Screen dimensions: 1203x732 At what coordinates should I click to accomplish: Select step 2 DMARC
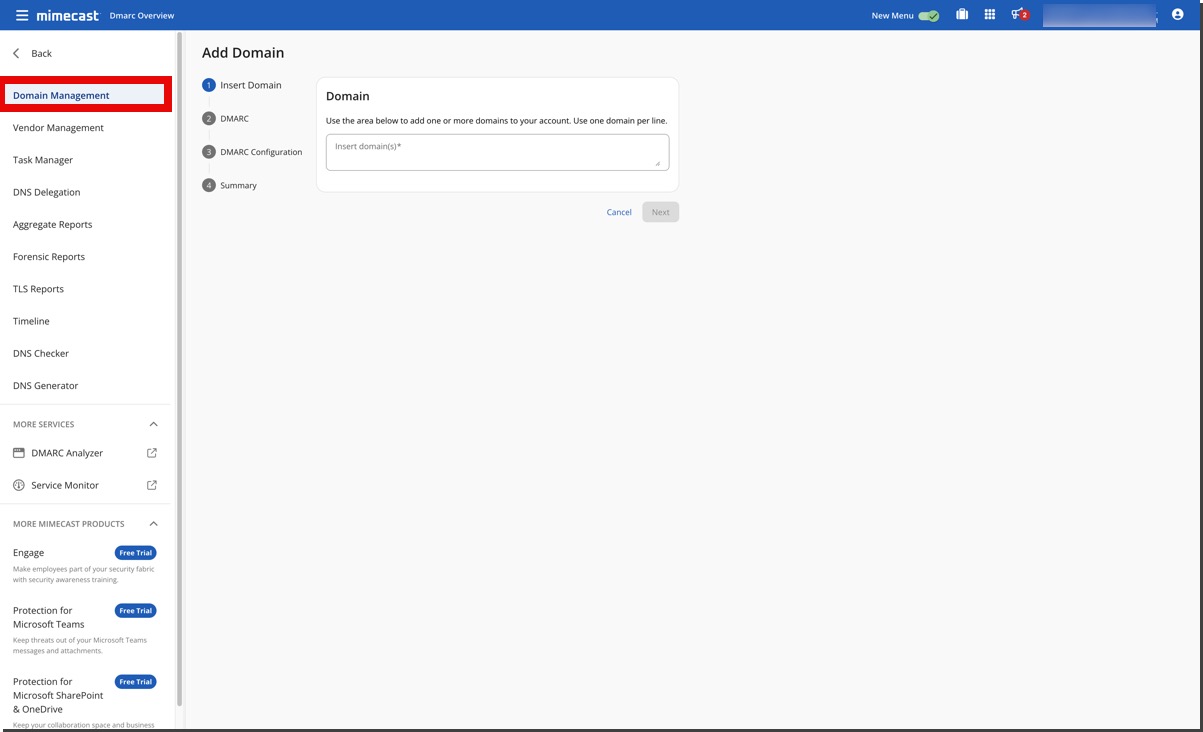(226, 118)
